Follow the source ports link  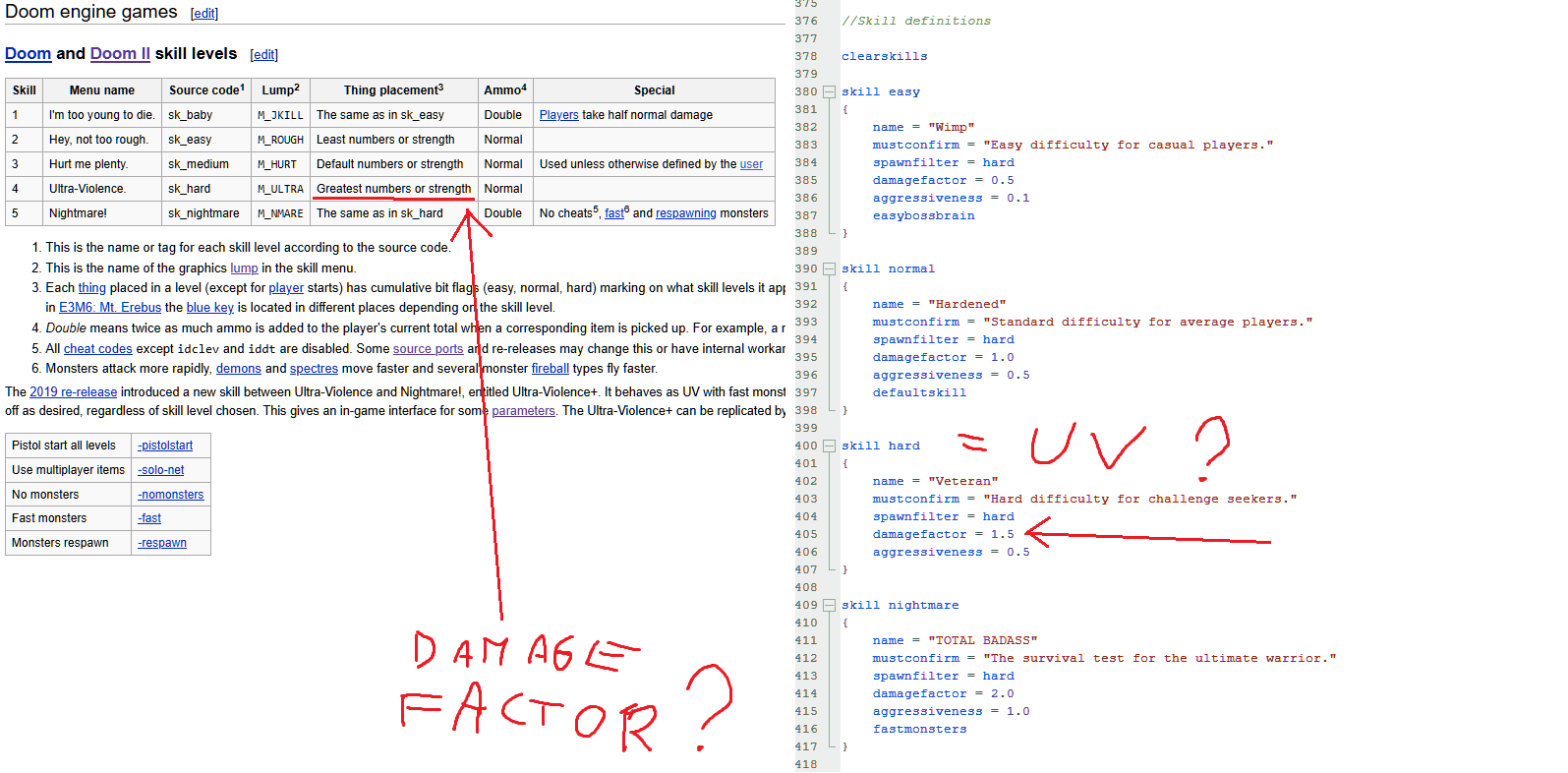pyautogui.click(x=428, y=349)
